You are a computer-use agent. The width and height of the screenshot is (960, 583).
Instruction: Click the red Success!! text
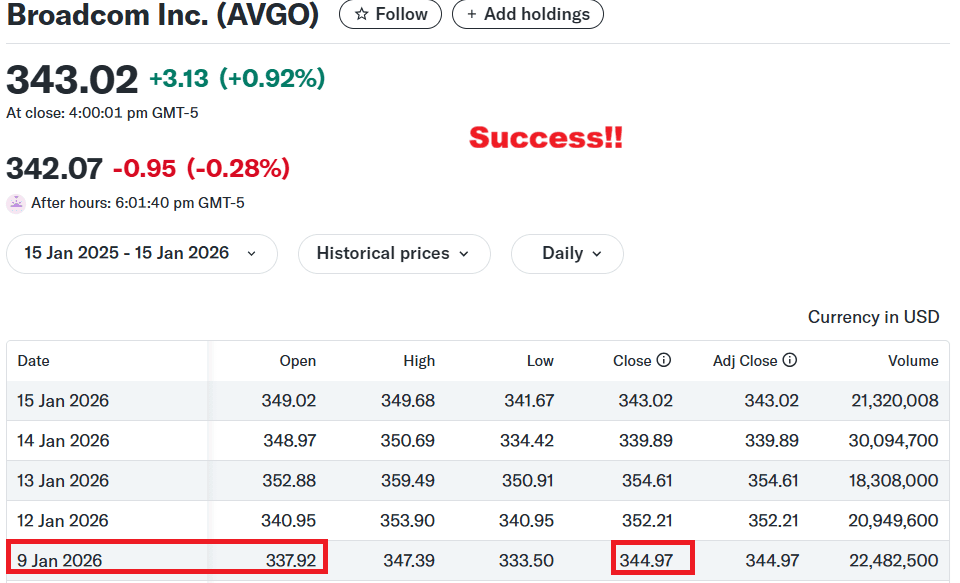point(546,138)
